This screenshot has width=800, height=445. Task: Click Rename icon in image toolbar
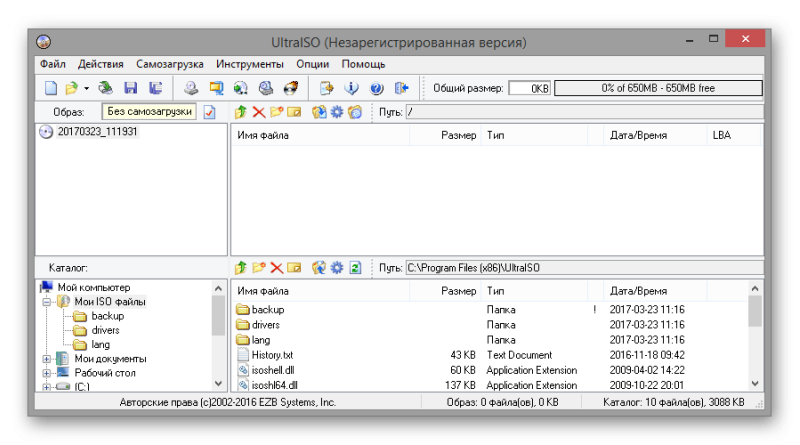pos(294,112)
